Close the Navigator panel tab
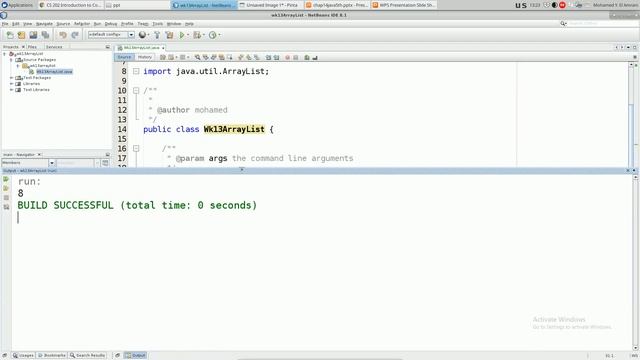Image resolution: width=640 pixels, height=360 pixels. pyautogui.click(x=39, y=155)
